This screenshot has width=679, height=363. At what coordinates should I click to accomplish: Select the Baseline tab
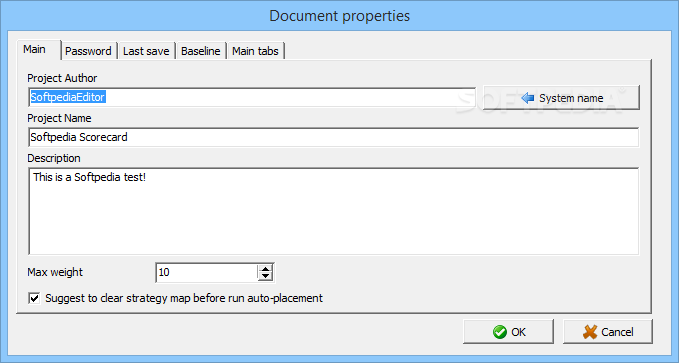pyautogui.click(x=200, y=51)
